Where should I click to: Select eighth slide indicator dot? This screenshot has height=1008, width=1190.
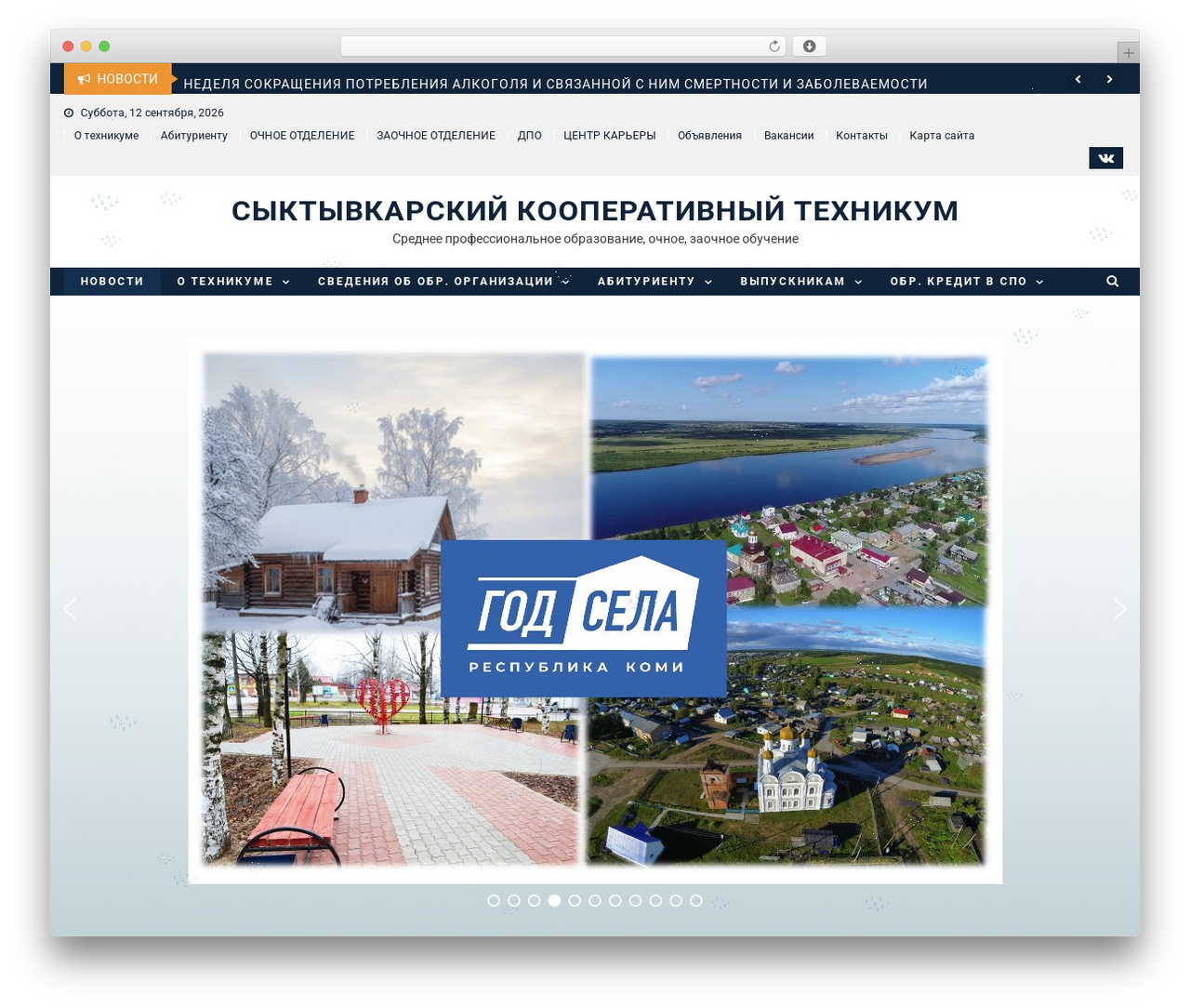coord(635,900)
